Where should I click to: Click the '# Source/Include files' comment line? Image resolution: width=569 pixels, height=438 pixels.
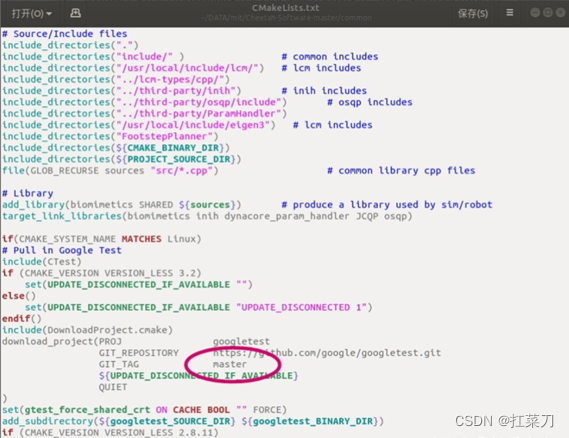point(65,34)
